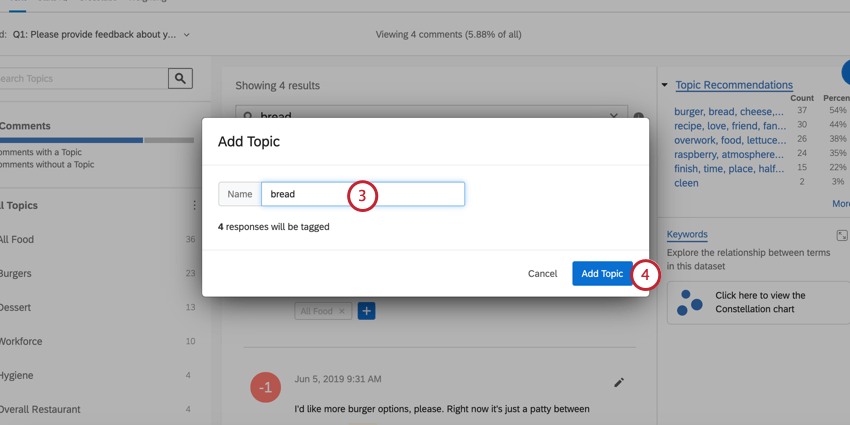Click the Constellation chart dots icon

click(x=690, y=302)
